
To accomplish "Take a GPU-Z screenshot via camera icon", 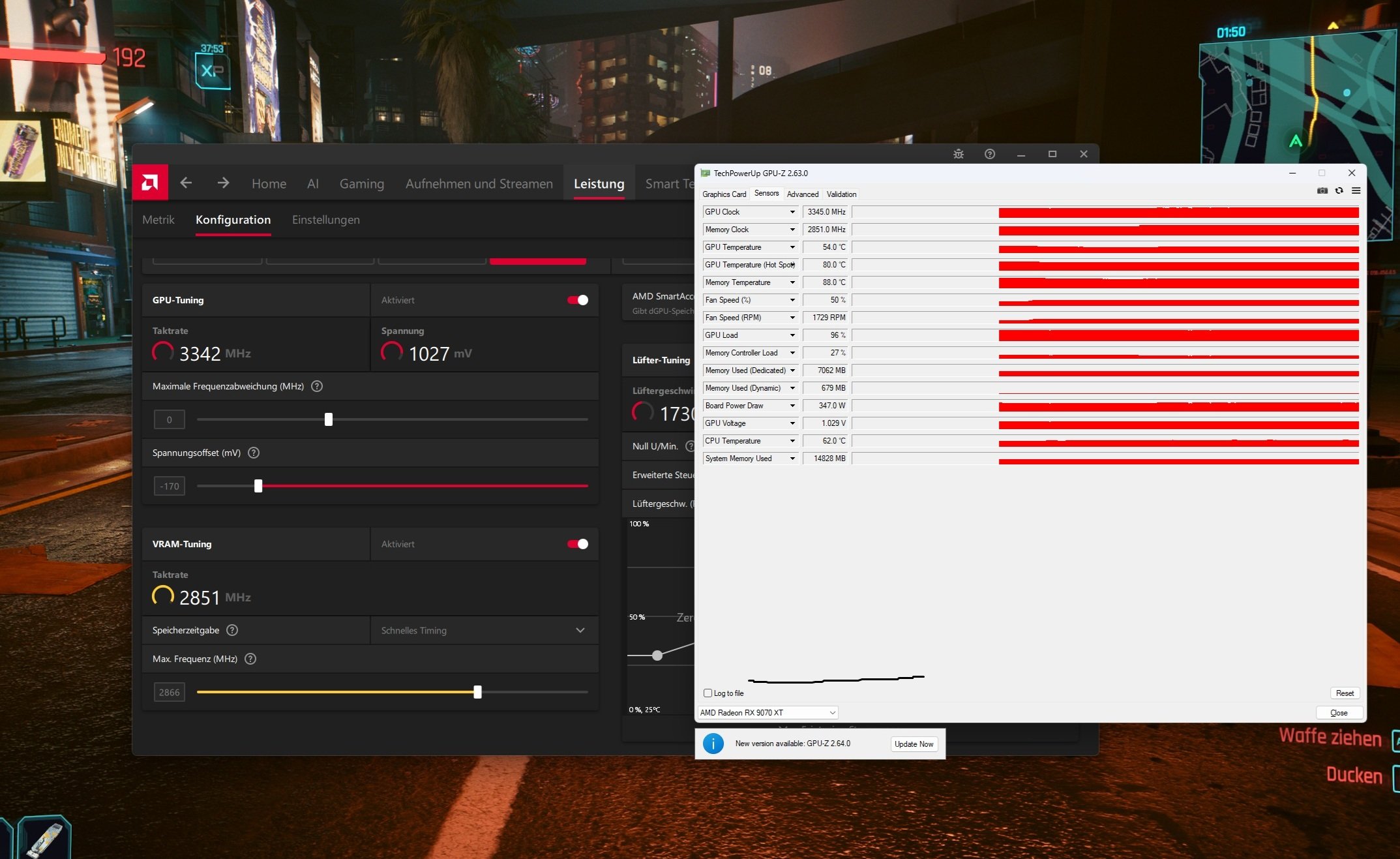I will tap(1322, 190).
